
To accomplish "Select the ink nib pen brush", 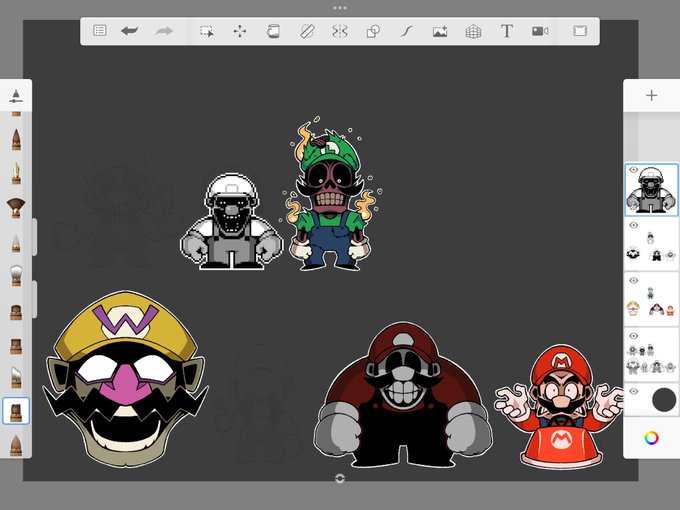I will pos(16,173).
